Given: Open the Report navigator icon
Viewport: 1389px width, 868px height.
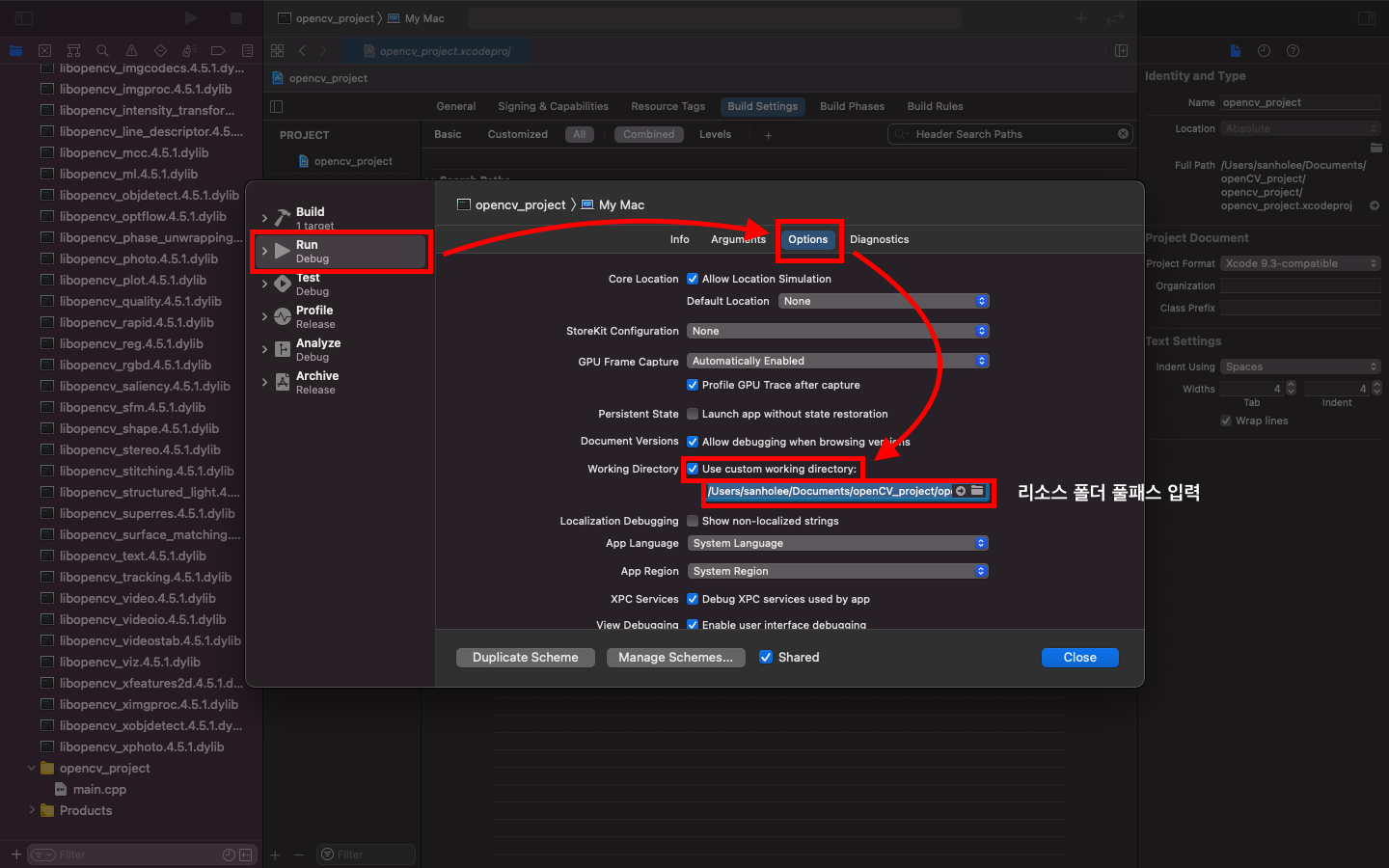Looking at the screenshot, I should (x=247, y=50).
